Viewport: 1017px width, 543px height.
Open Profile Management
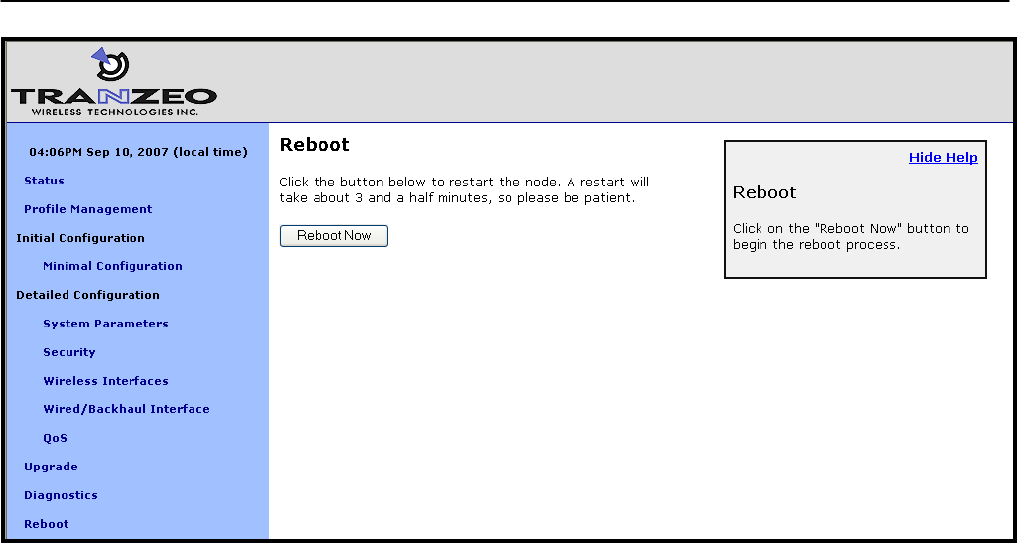(88, 209)
